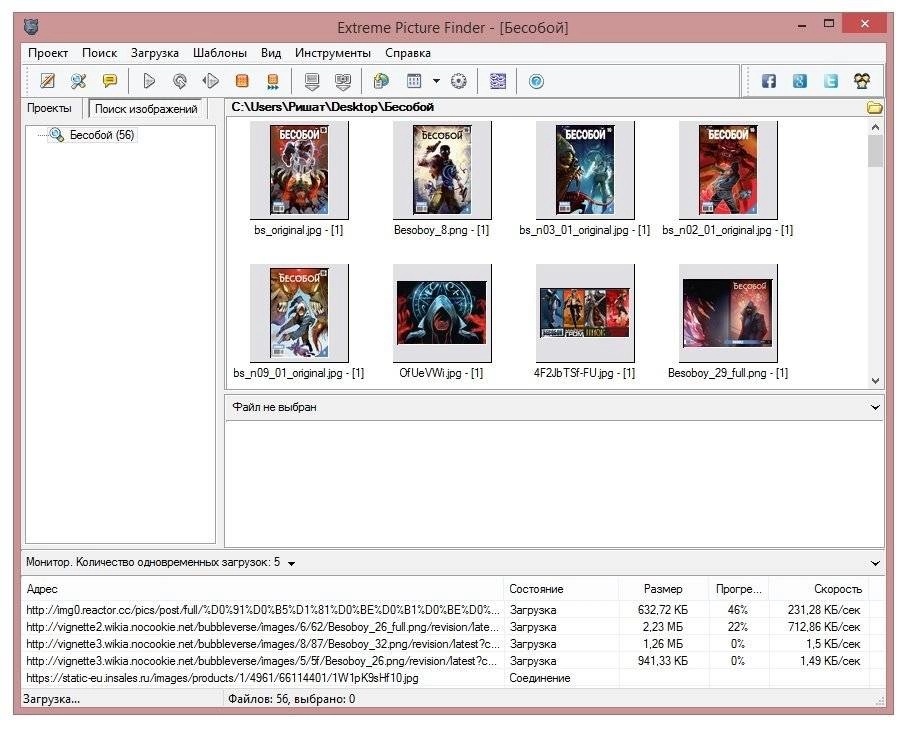Click the Состояние column header
The height and width of the screenshot is (734, 911).
(561, 589)
